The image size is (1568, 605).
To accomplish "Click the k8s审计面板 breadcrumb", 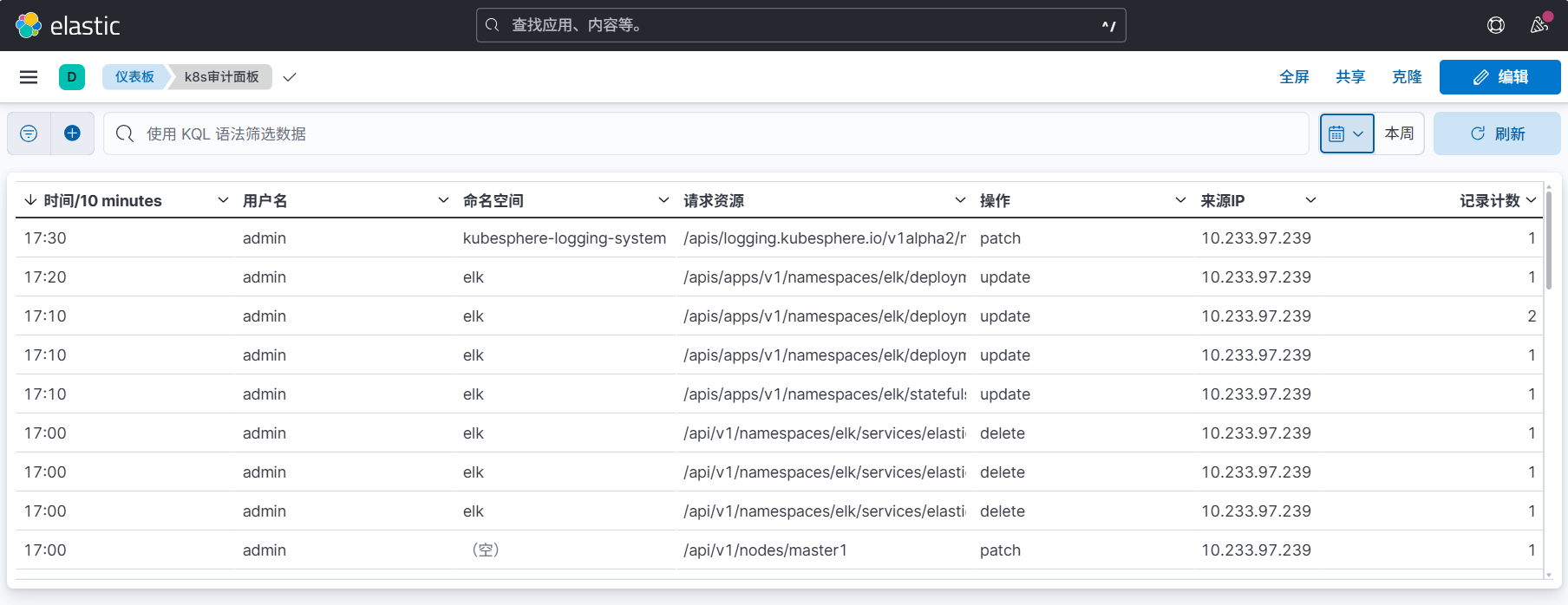I will (x=221, y=77).
